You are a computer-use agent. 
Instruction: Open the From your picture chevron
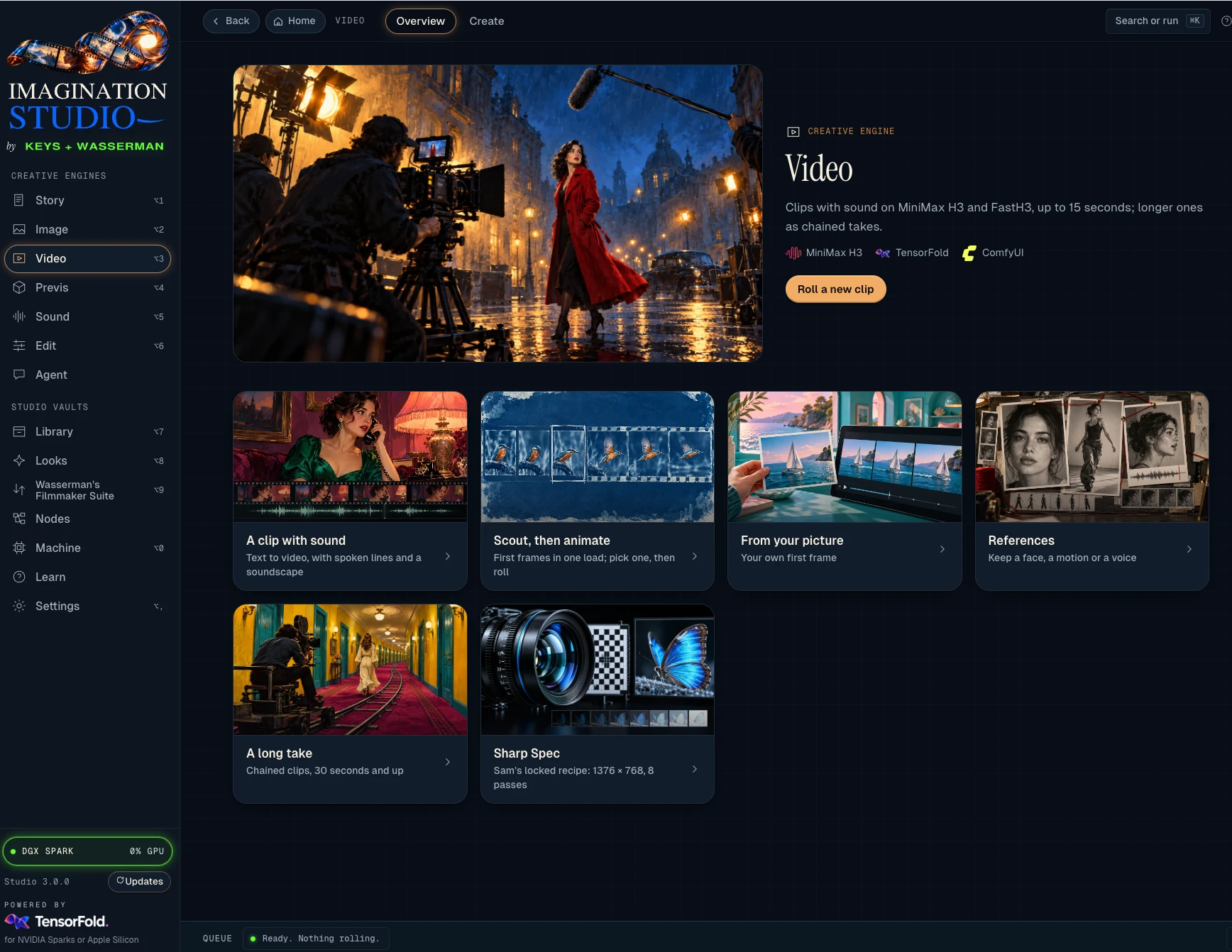[942, 549]
